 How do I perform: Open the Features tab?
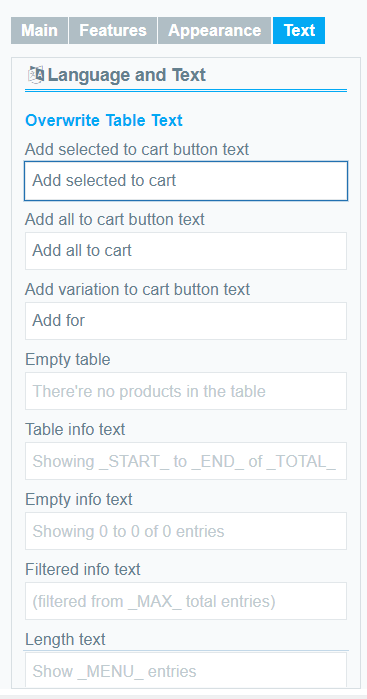click(113, 30)
